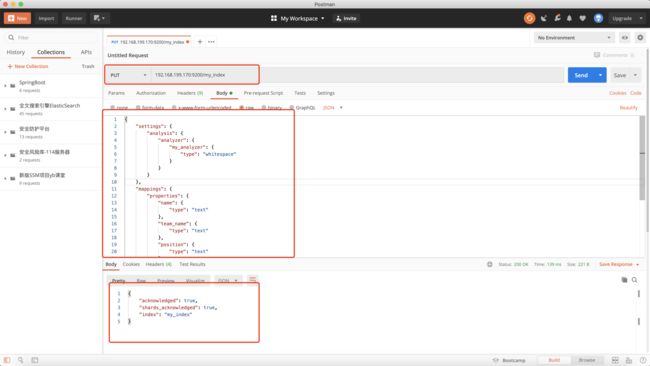Copy the response body to clipboard
650x366 pixels.
(x=624, y=280)
